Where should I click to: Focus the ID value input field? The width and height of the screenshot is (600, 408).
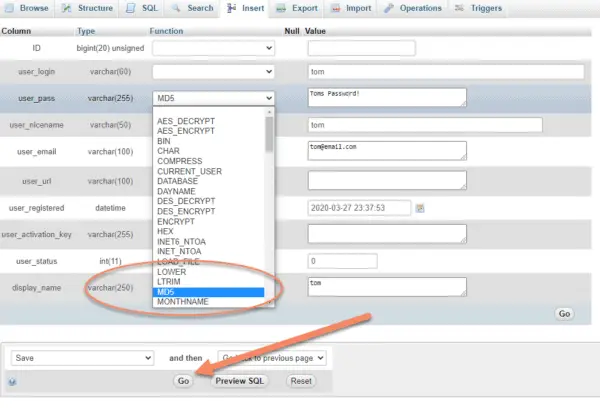pyautogui.click(x=362, y=48)
